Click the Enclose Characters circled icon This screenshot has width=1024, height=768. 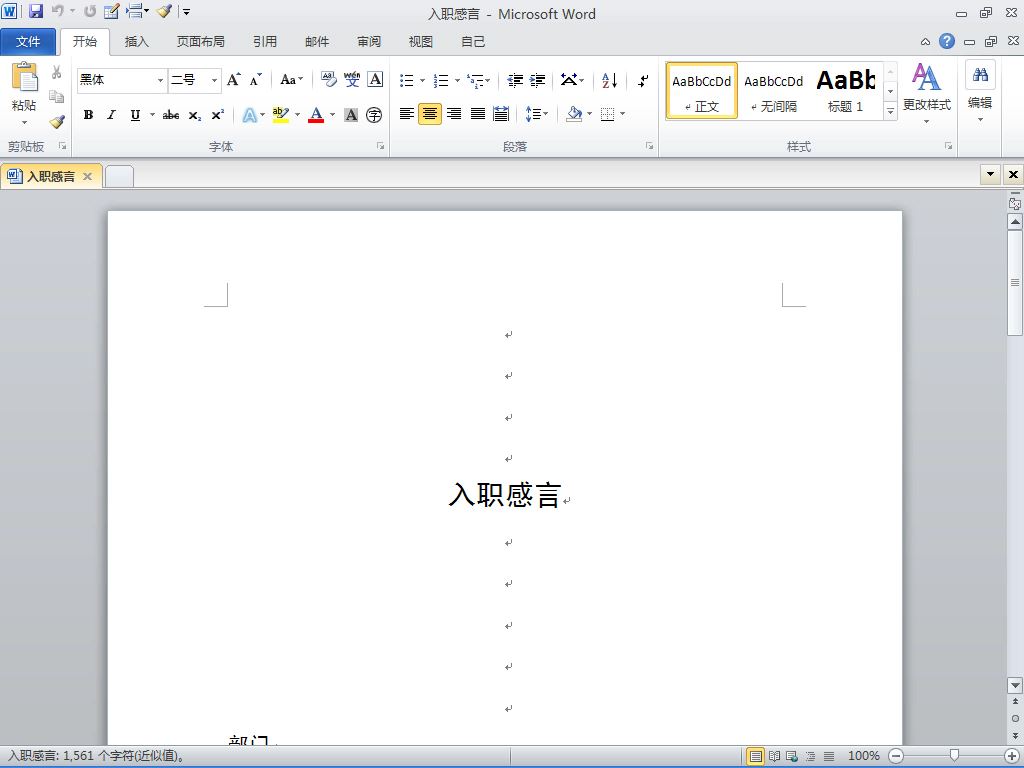click(374, 115)
